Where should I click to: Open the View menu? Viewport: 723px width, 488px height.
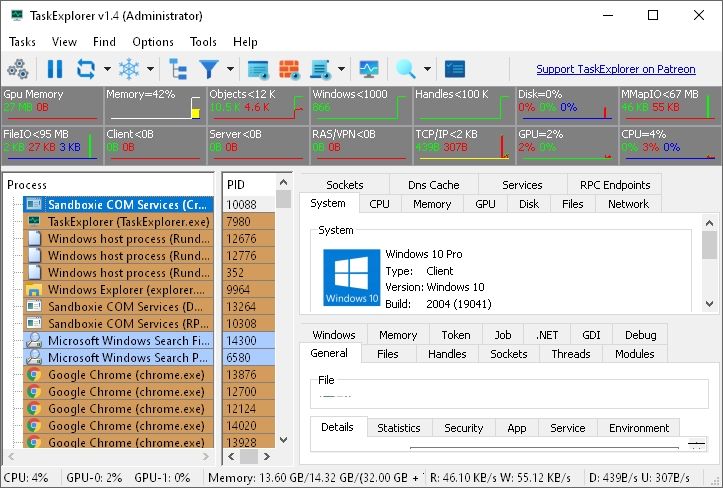tap(64, 42)
